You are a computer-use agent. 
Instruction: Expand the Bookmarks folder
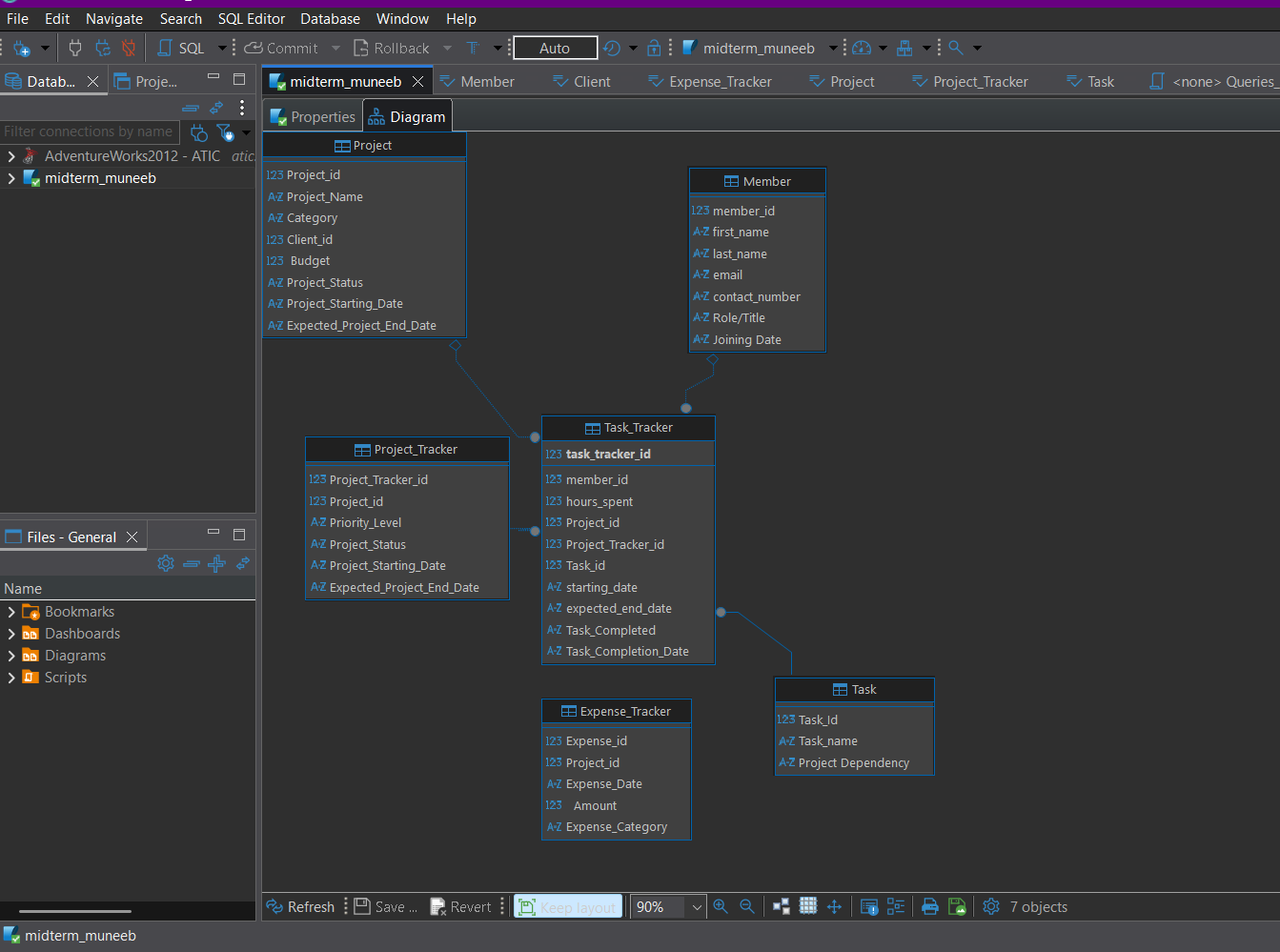[x=11, y=612]
